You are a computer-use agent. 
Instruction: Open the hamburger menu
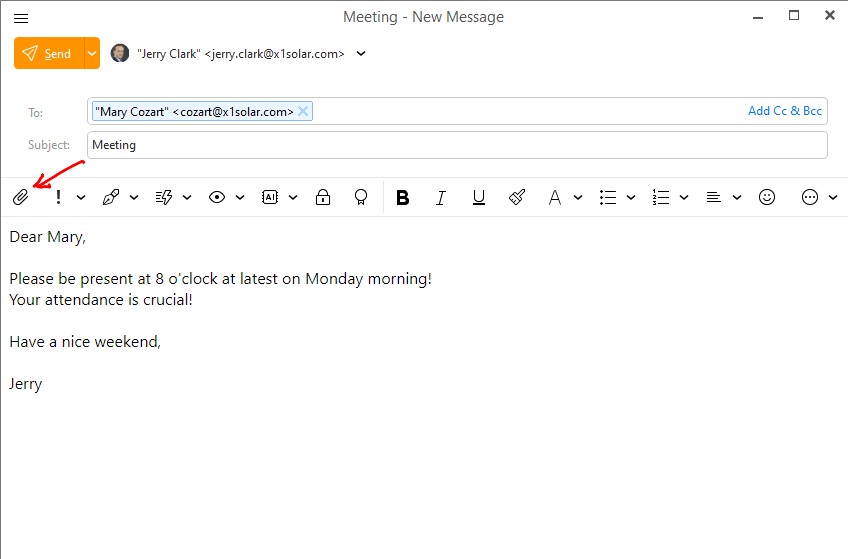[x=21, y=18]
